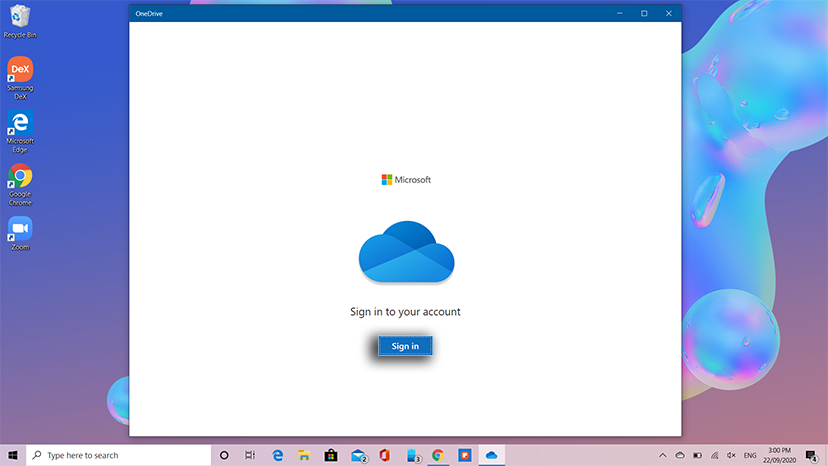
Task: Focus the Type here to search box
Action: click(x=119, y=455)
